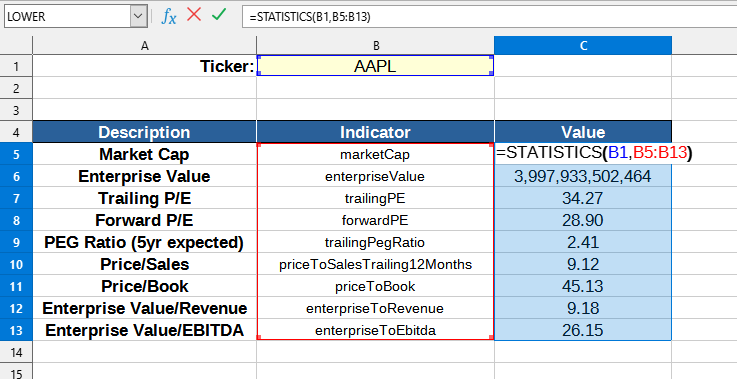Open the Name Box dropdown arrow

[138, 16]
